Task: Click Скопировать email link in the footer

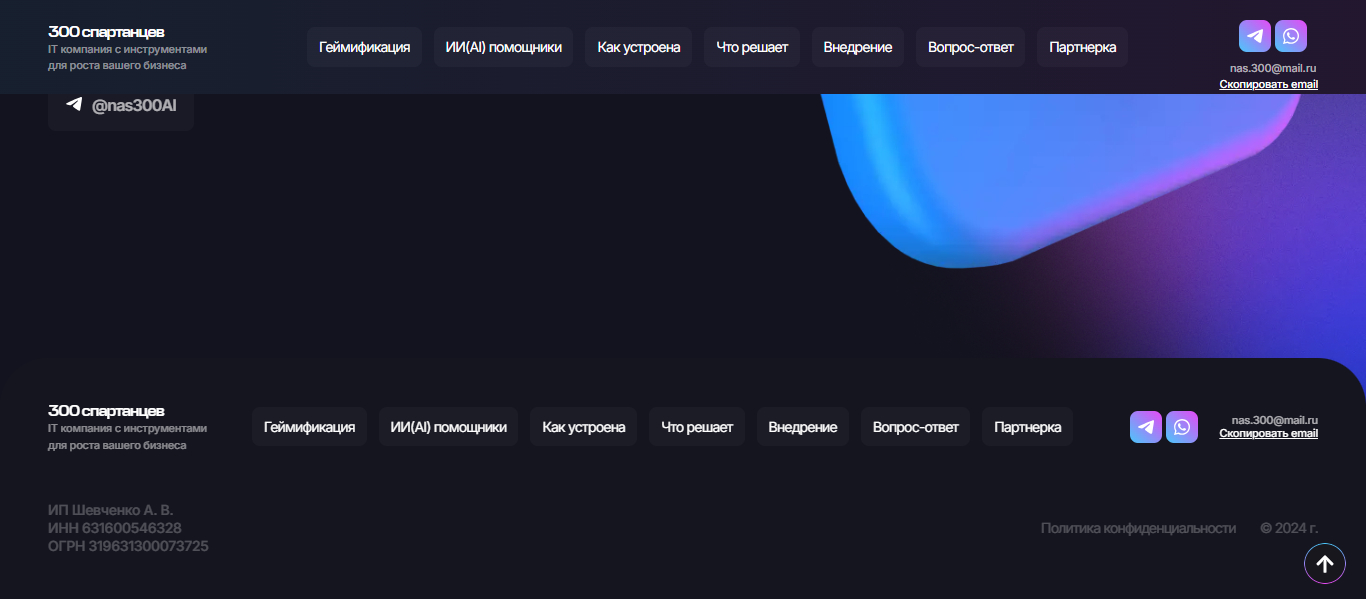Action: point(1268,433)
